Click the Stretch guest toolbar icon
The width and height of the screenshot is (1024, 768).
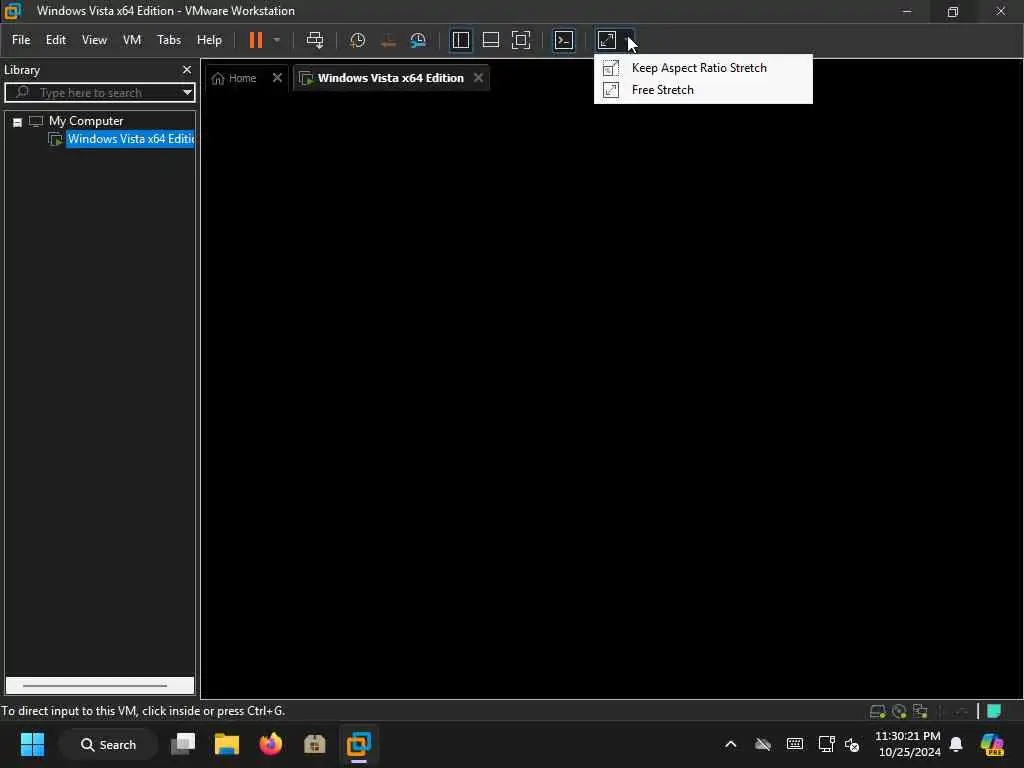(x=607, y=40)
